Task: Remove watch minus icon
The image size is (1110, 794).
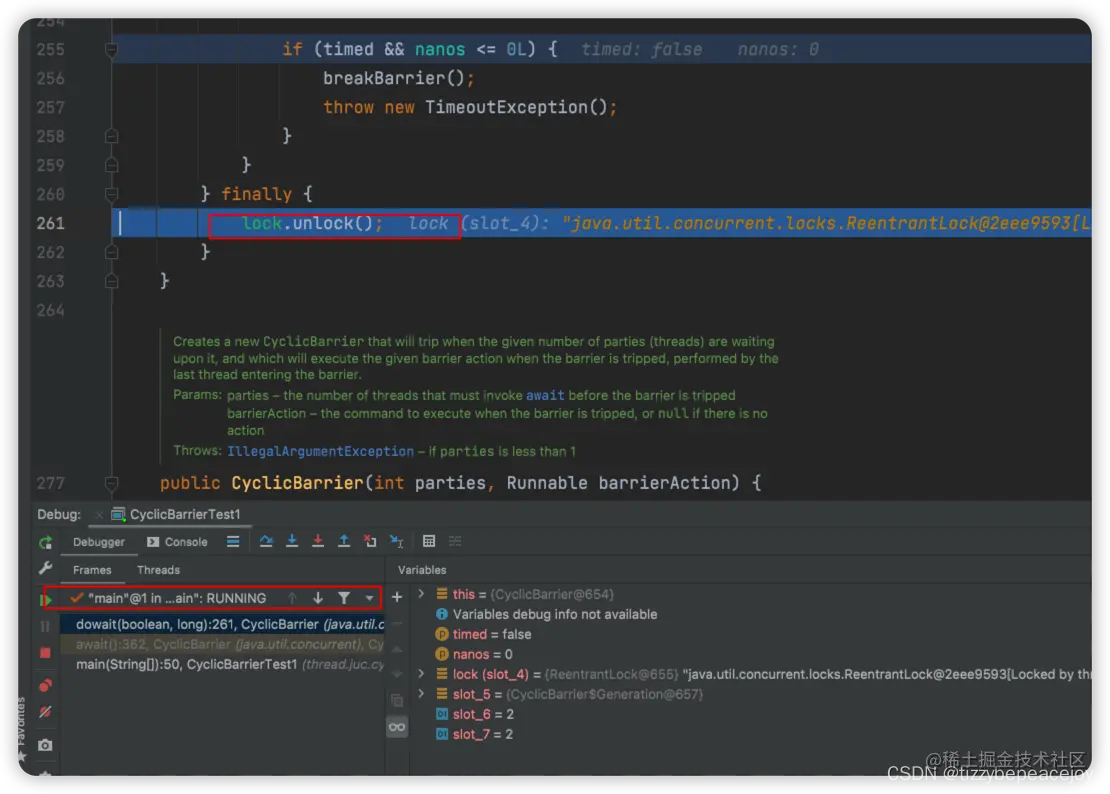Action: (x=397, y=624)
